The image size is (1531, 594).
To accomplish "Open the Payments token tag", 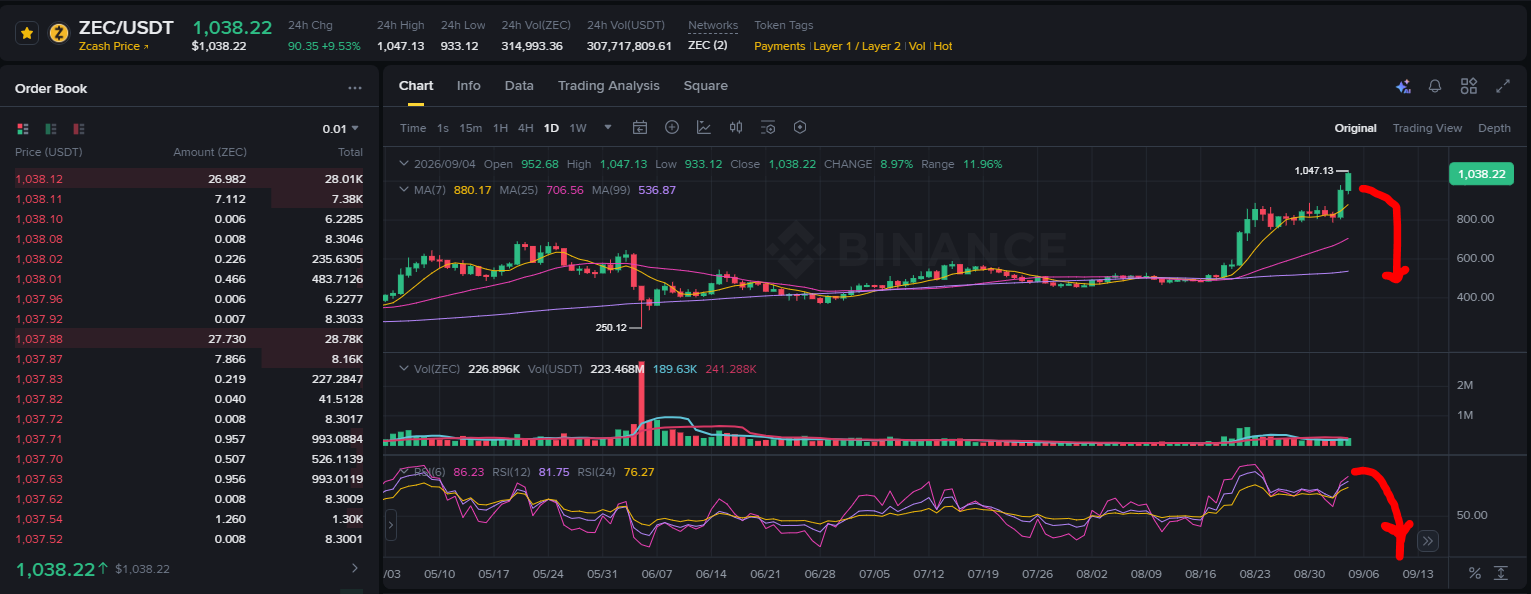I will coord(779,46).
